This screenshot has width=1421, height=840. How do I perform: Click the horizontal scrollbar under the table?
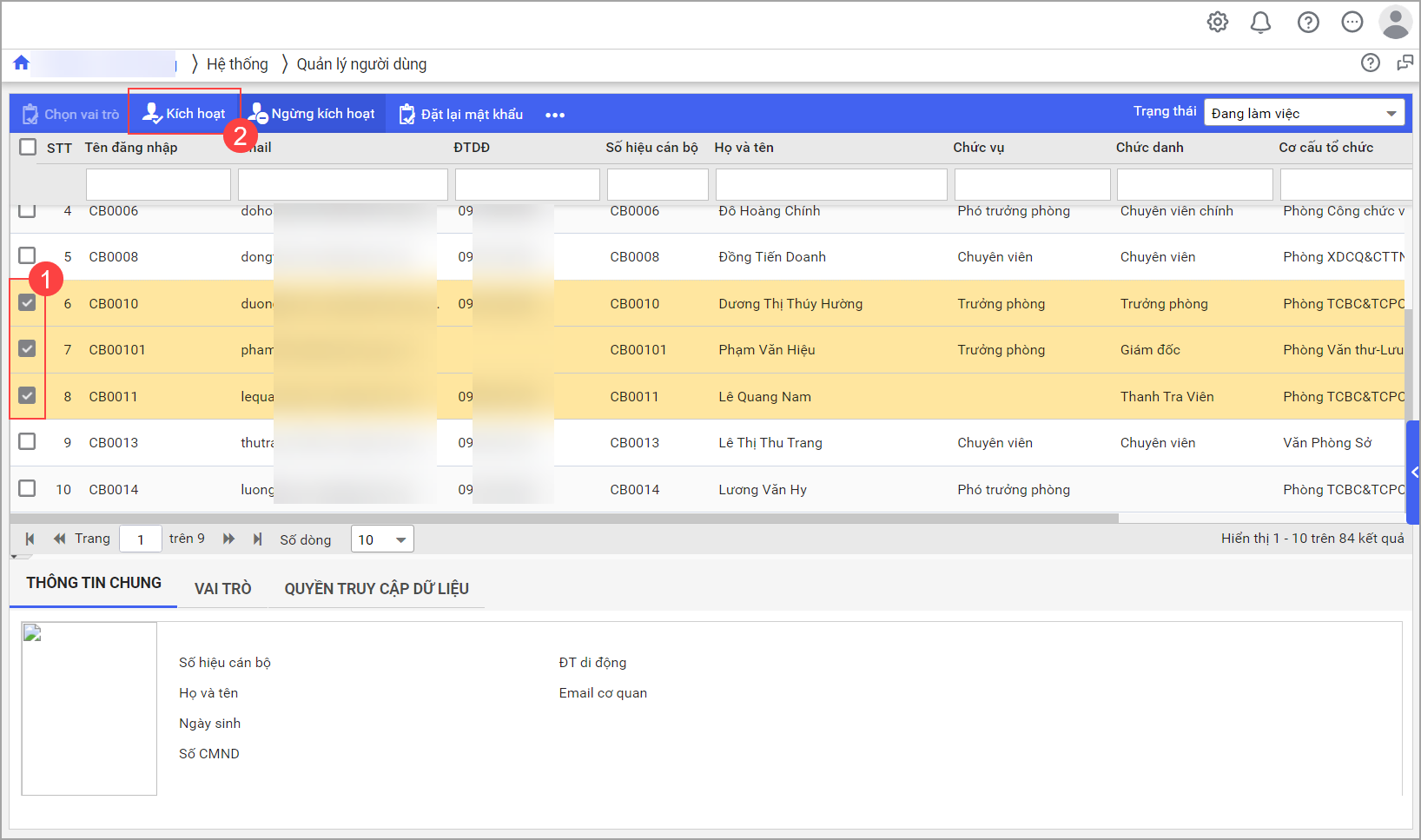565,518
